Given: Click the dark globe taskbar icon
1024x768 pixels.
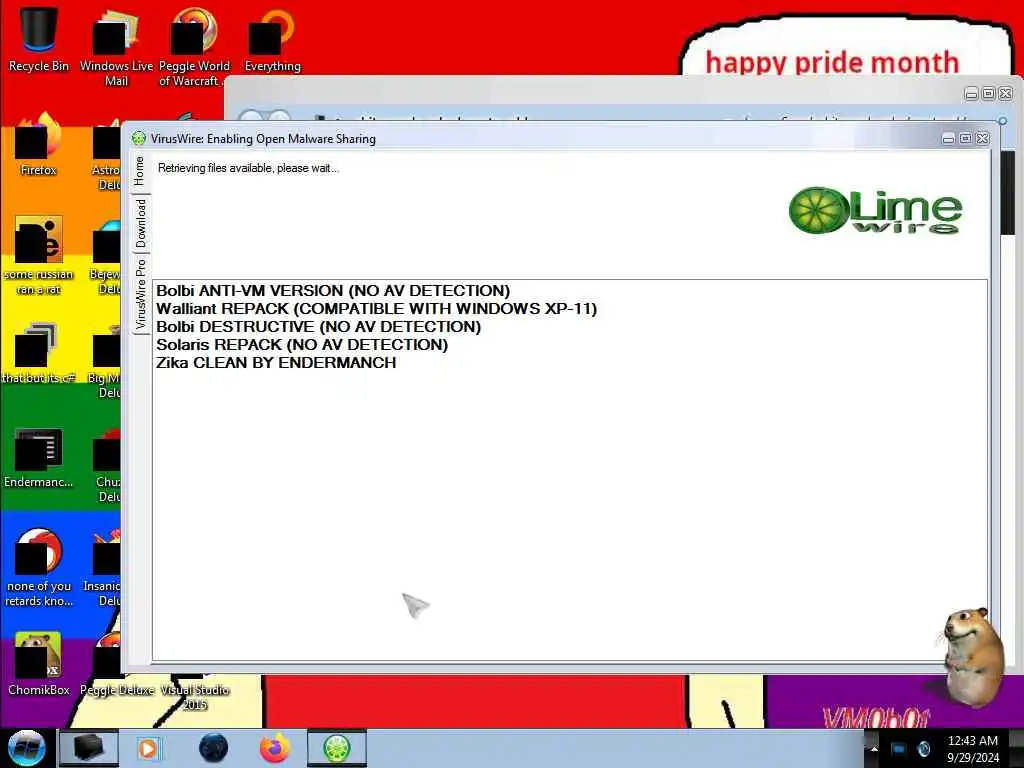Looking at the screenshot, I should point(213,748).
